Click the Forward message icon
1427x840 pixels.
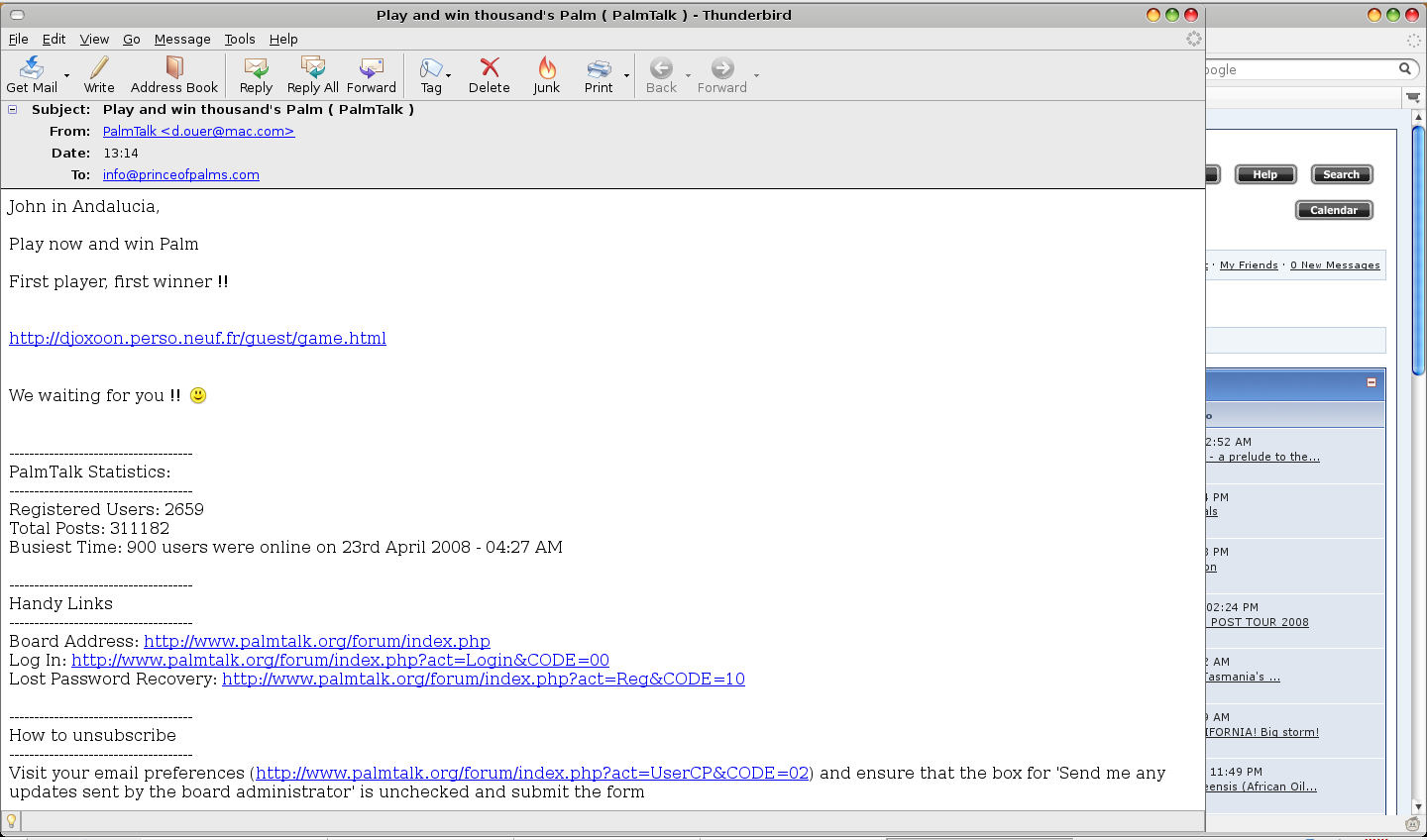coord(372,67)
